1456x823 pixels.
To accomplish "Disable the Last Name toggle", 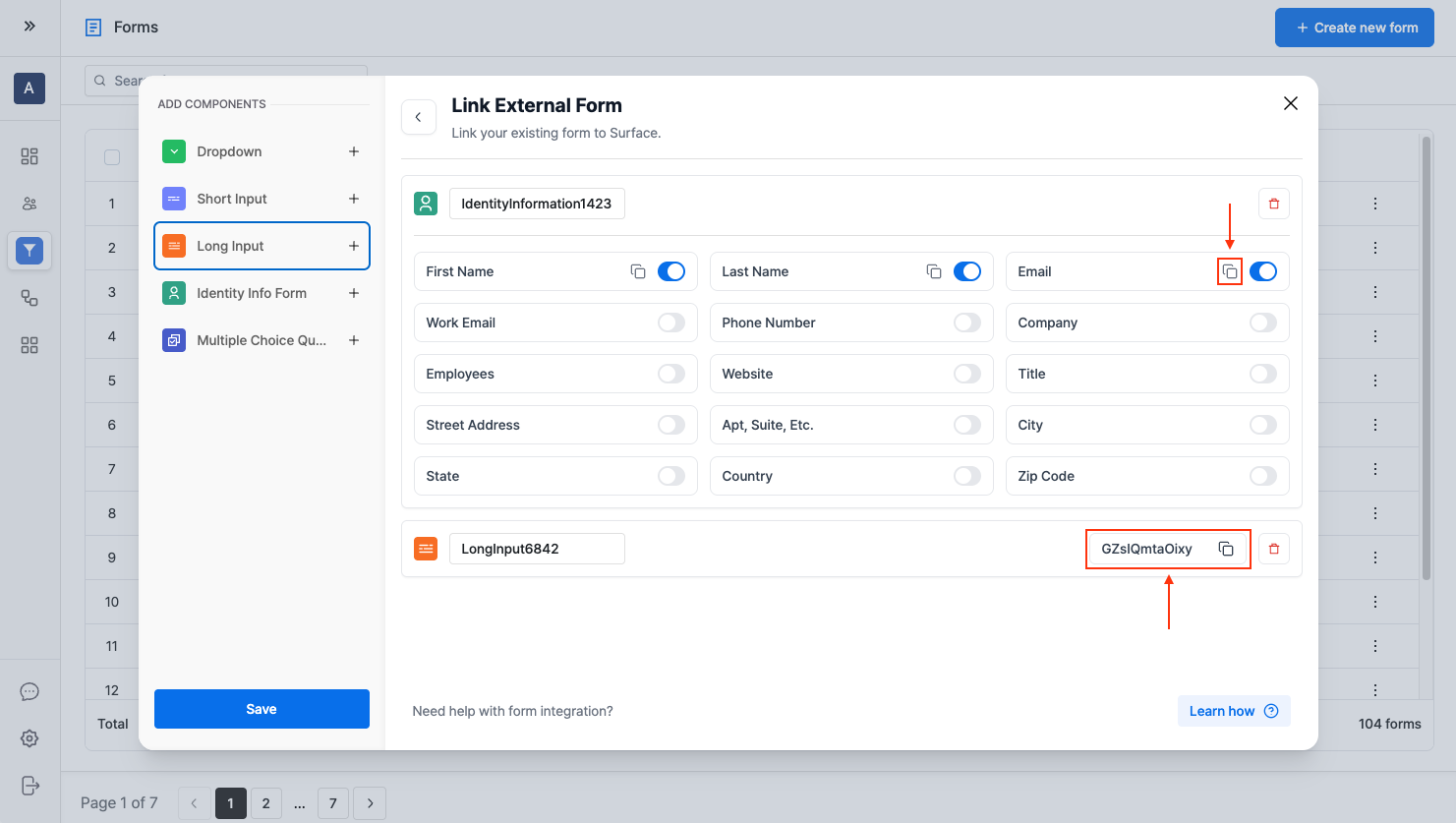I will [967, 271].
